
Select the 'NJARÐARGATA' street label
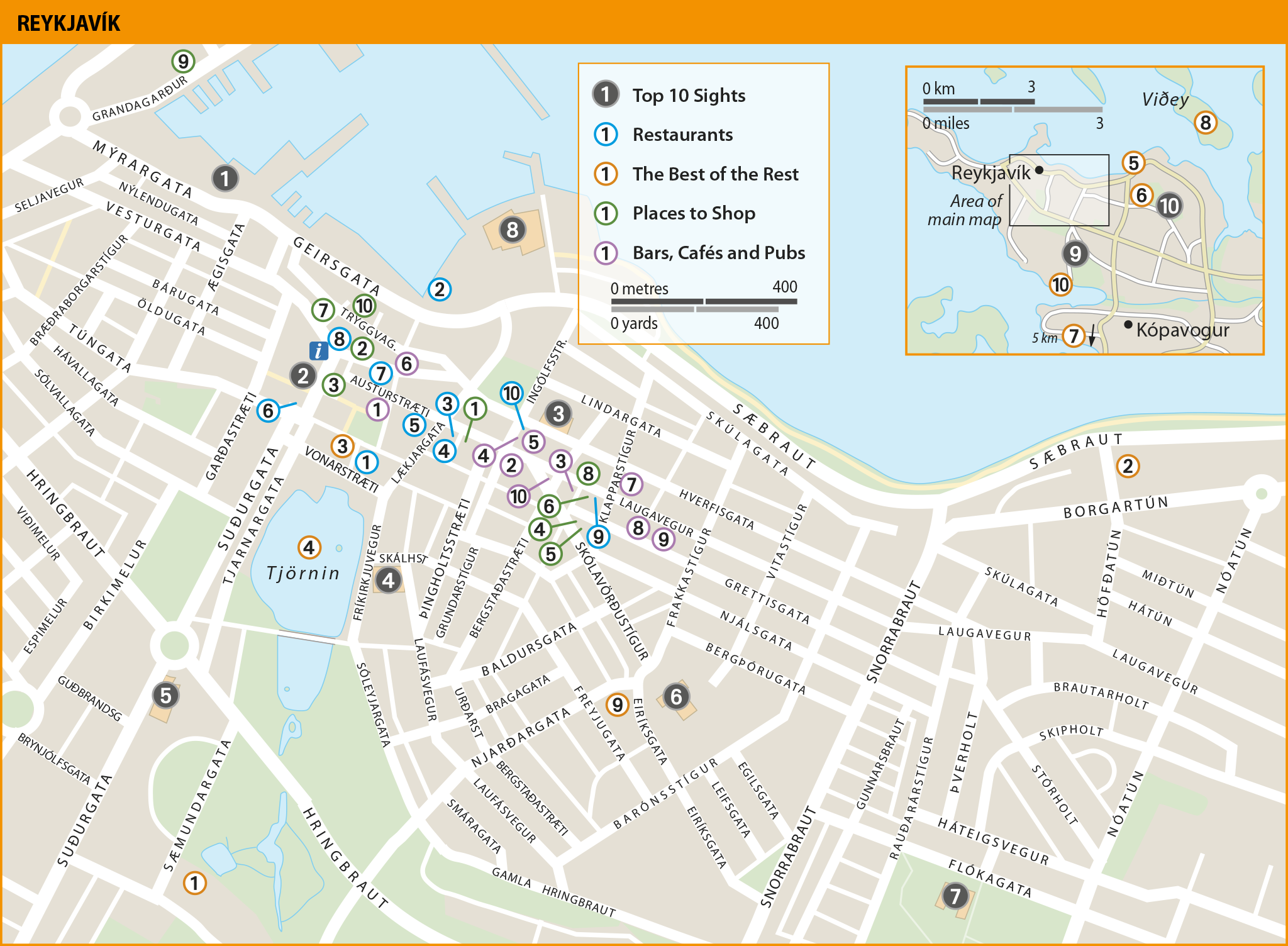[x=521, y=737]
